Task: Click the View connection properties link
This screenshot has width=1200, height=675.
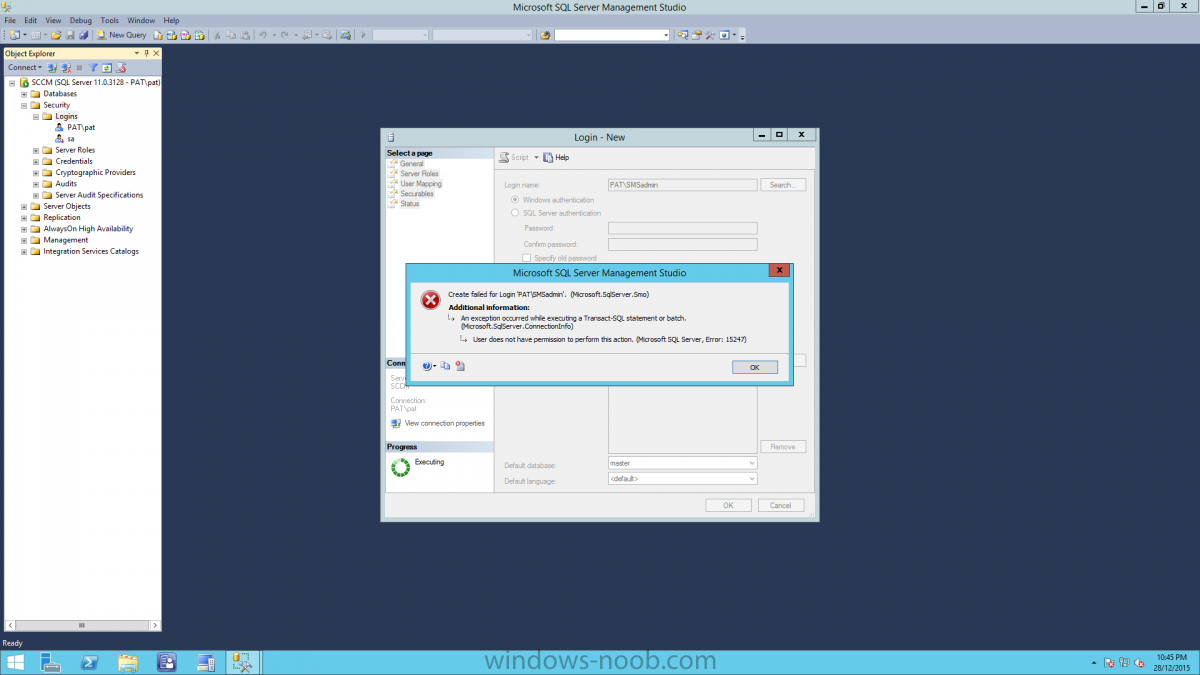Action: pos(445,423)
